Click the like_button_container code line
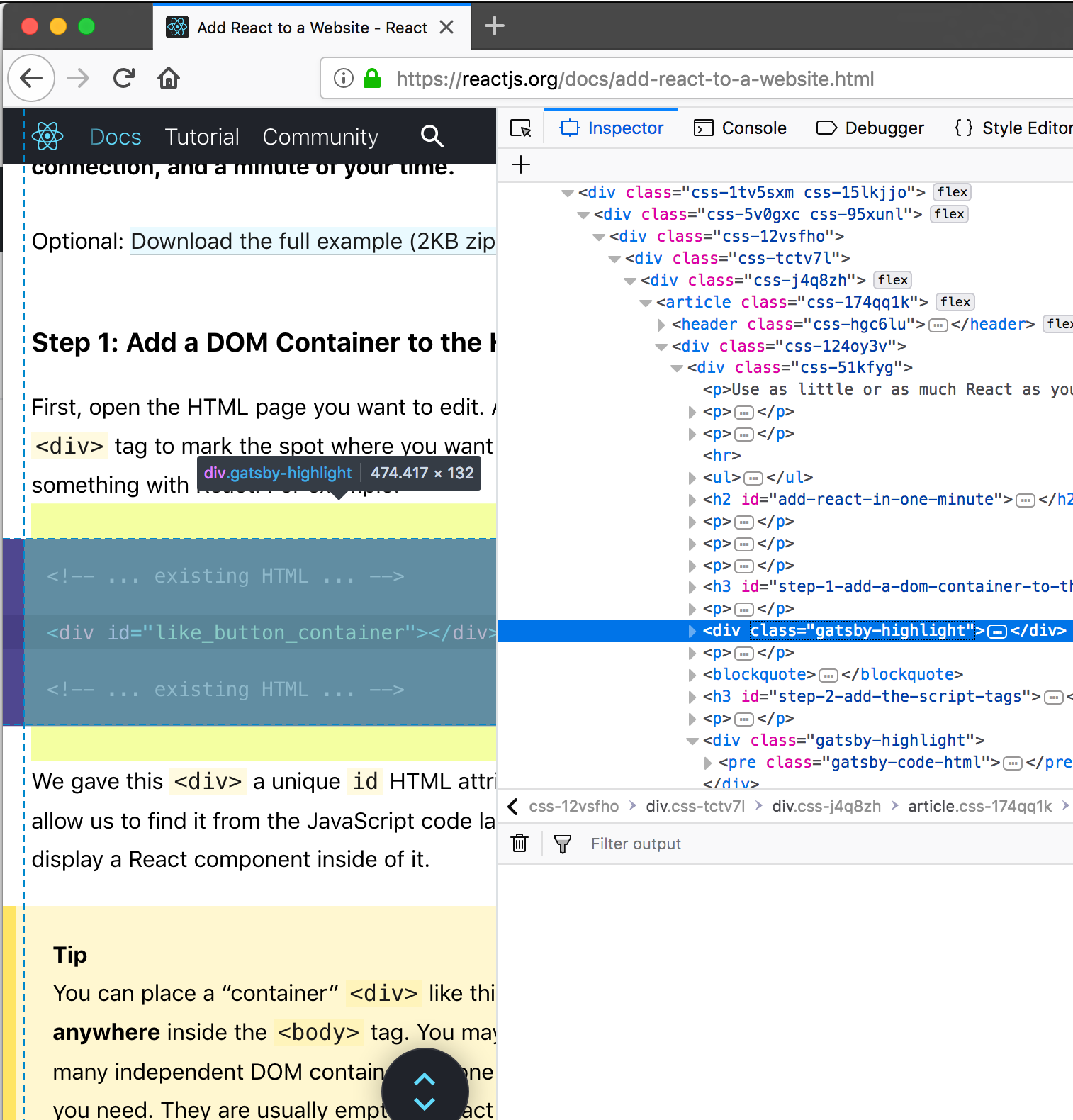Screen dimensions: 1073x1120 point(272,632)
